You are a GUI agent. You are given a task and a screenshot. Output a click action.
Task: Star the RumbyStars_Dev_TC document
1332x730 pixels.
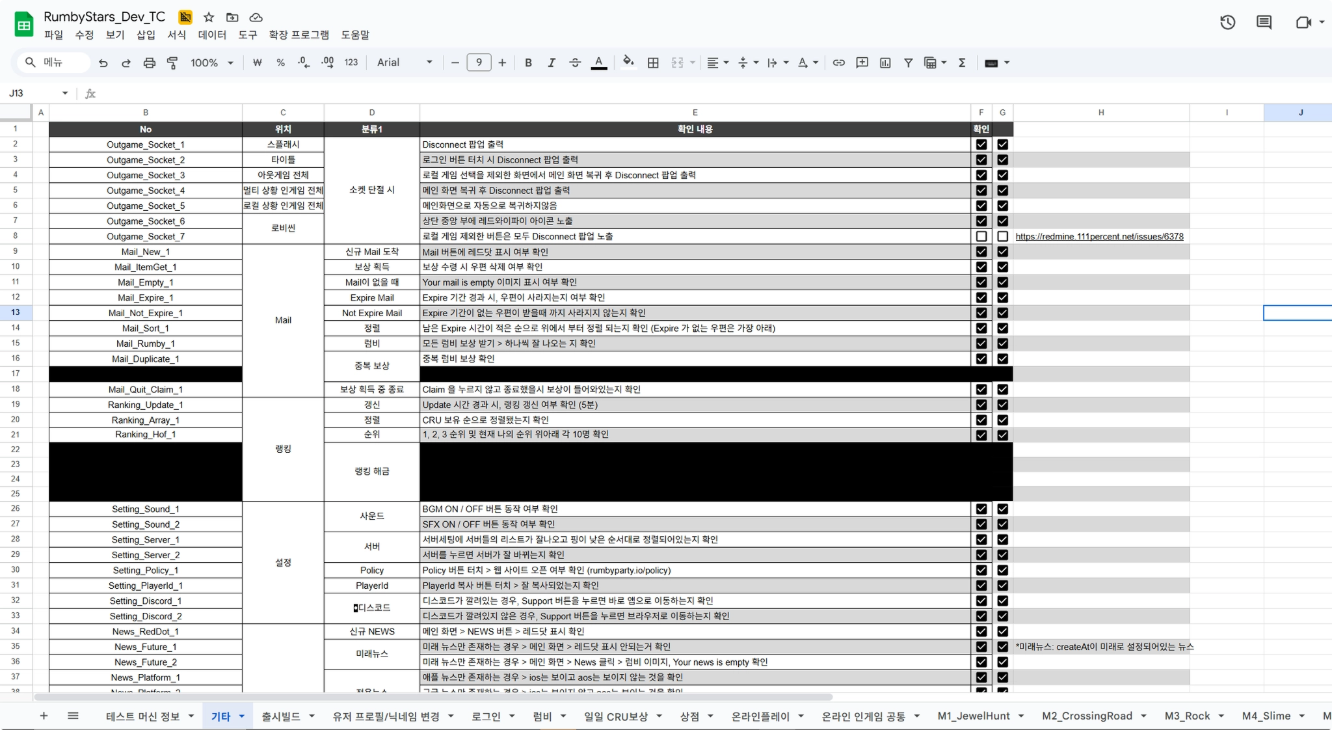tap(209, 18)
